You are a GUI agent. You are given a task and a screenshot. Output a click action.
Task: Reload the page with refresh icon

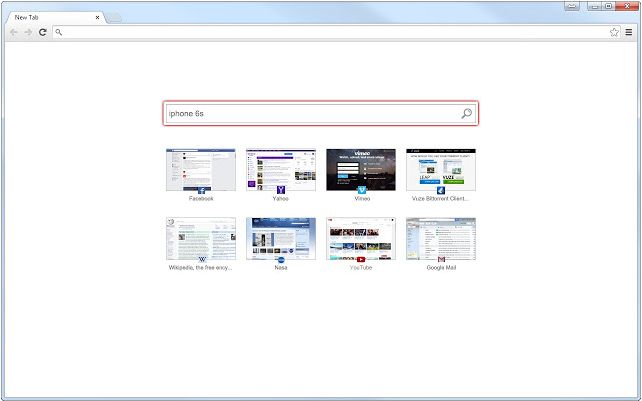[43, 32]
